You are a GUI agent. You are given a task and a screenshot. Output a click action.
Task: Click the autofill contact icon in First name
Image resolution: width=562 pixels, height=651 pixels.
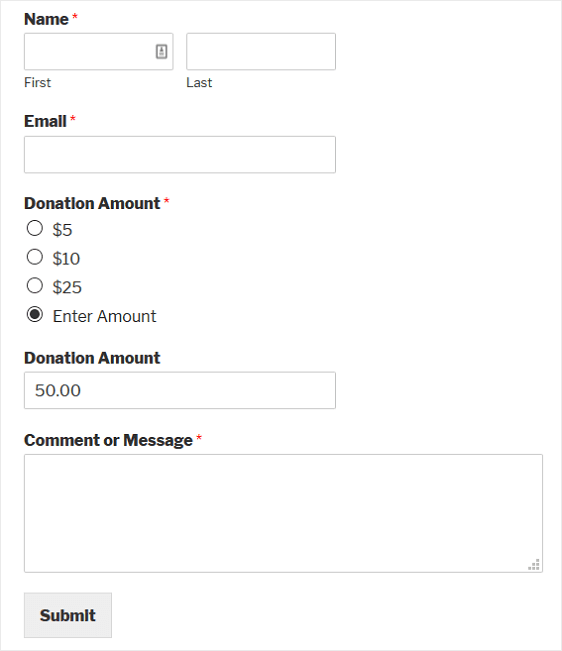[x=161, y=51]
